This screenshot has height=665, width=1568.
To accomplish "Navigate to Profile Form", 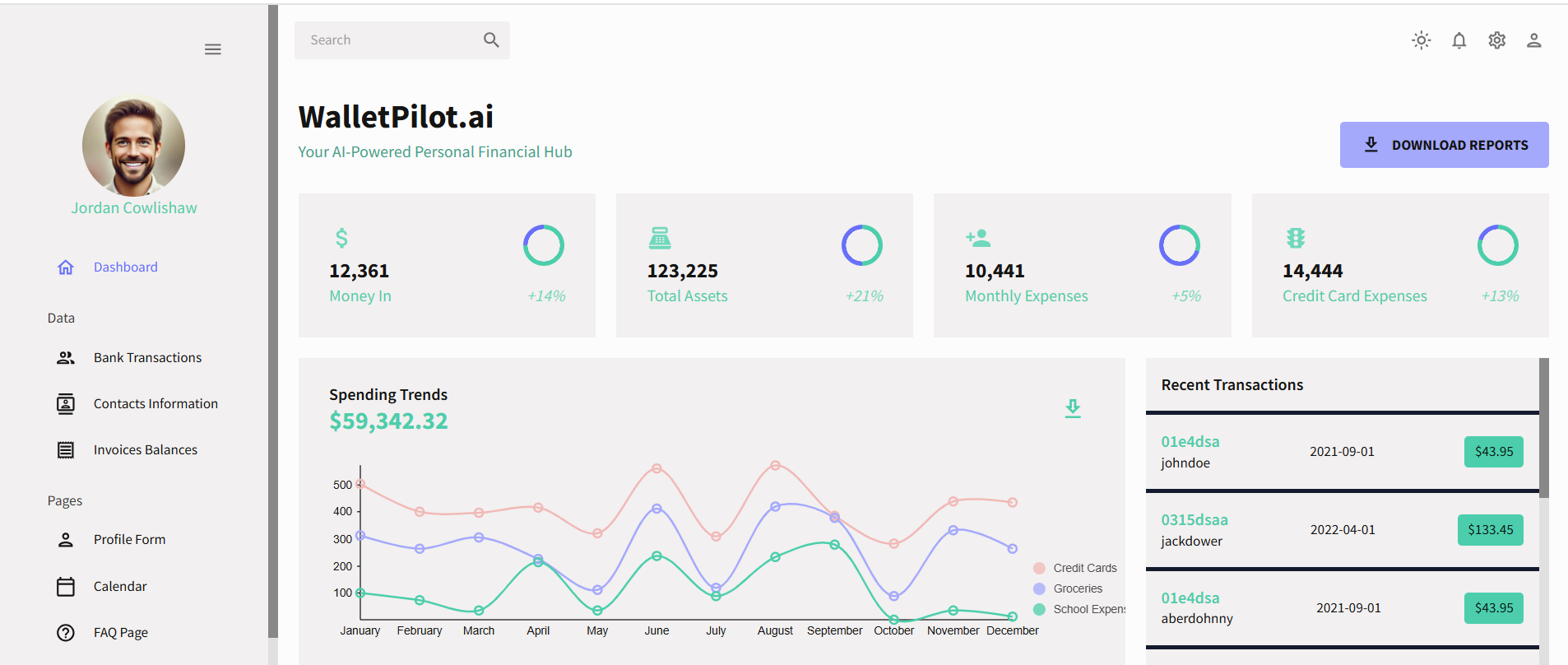I will (130, 540).
